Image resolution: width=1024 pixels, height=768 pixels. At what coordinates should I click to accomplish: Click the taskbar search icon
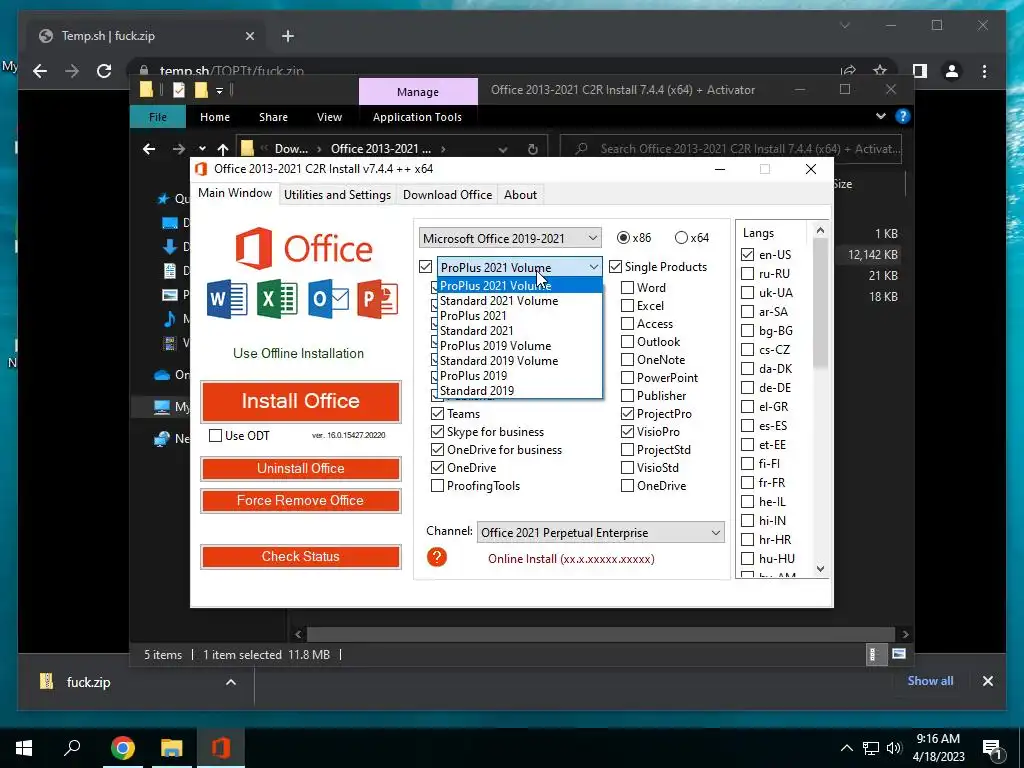point(72,747)
